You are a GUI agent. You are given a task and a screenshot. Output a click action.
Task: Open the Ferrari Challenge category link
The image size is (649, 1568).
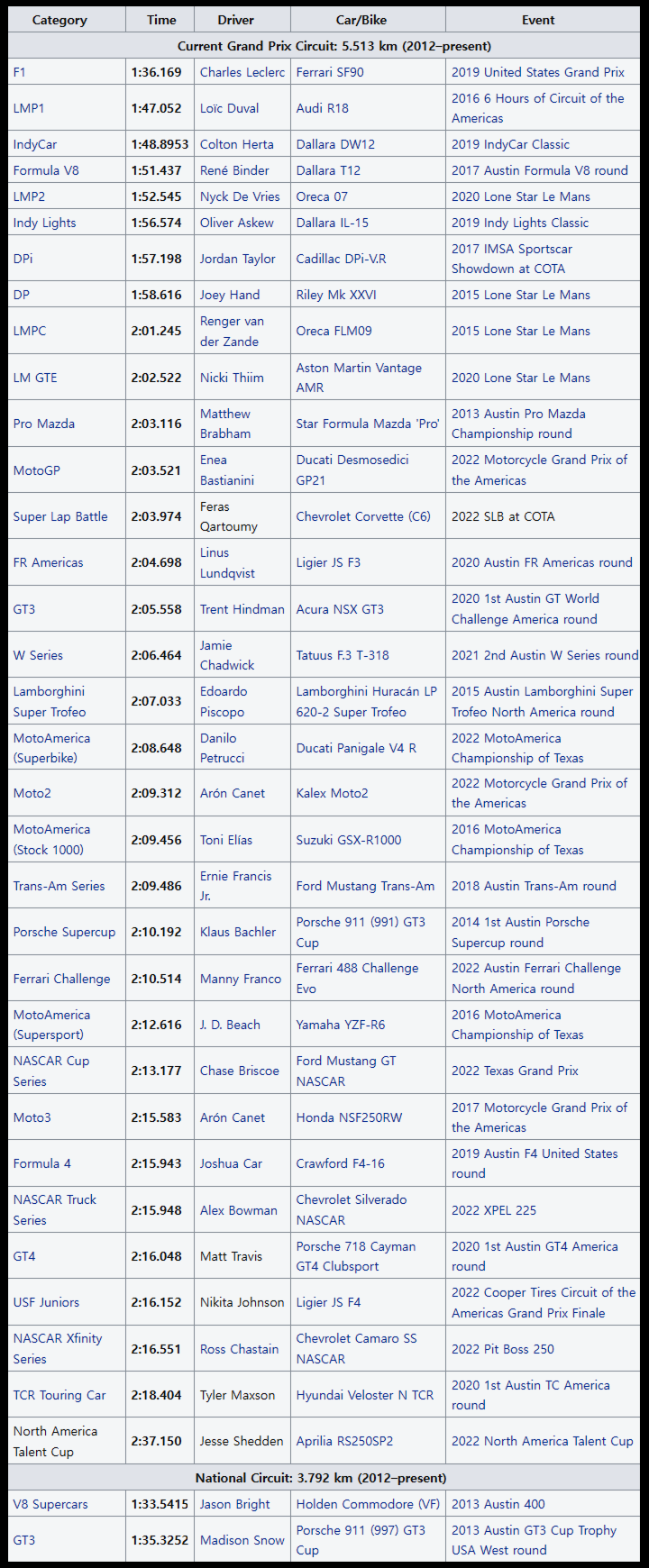[62, 979]
